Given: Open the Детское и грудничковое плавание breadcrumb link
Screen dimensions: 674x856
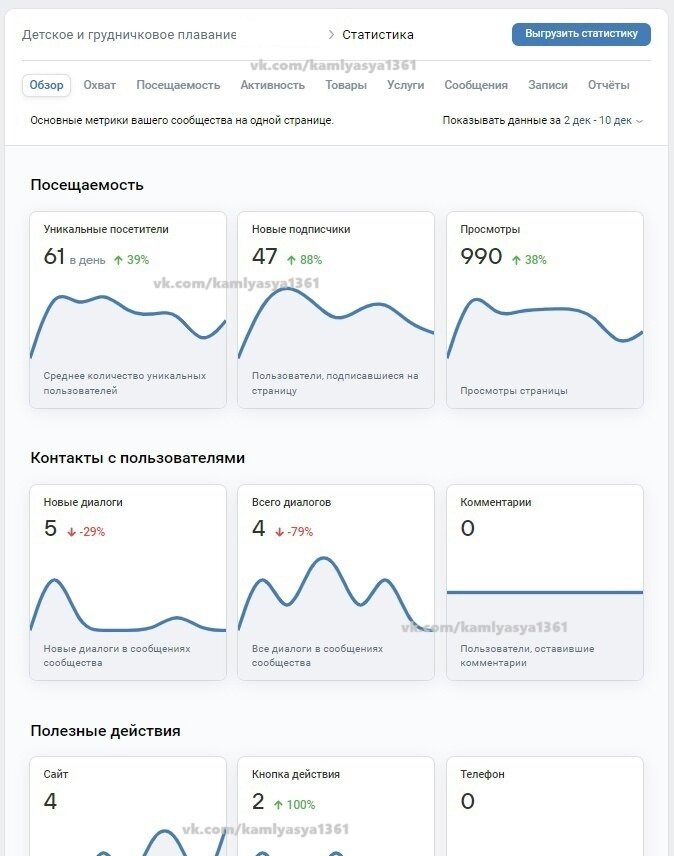Looking at the screenshot, I should [129, 35].
